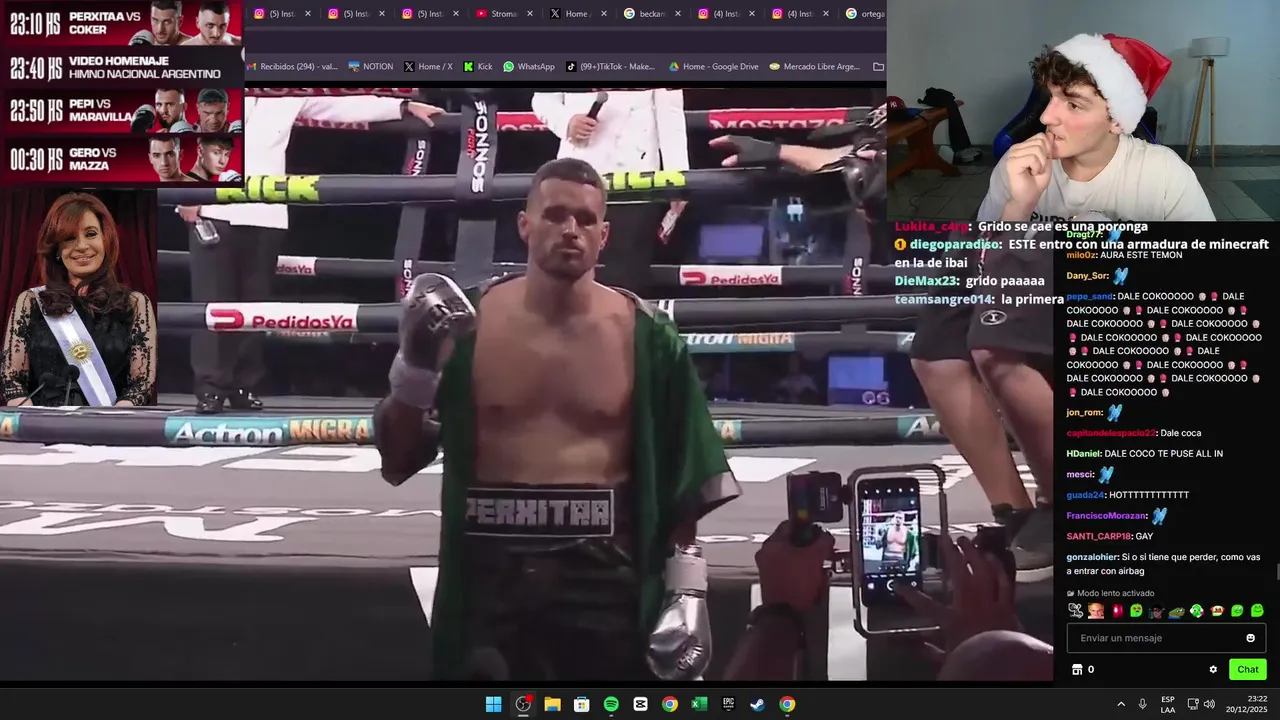
Task: Click the Modo lento activado notice
Action: pyautogui.click(x=1110, y=593)
